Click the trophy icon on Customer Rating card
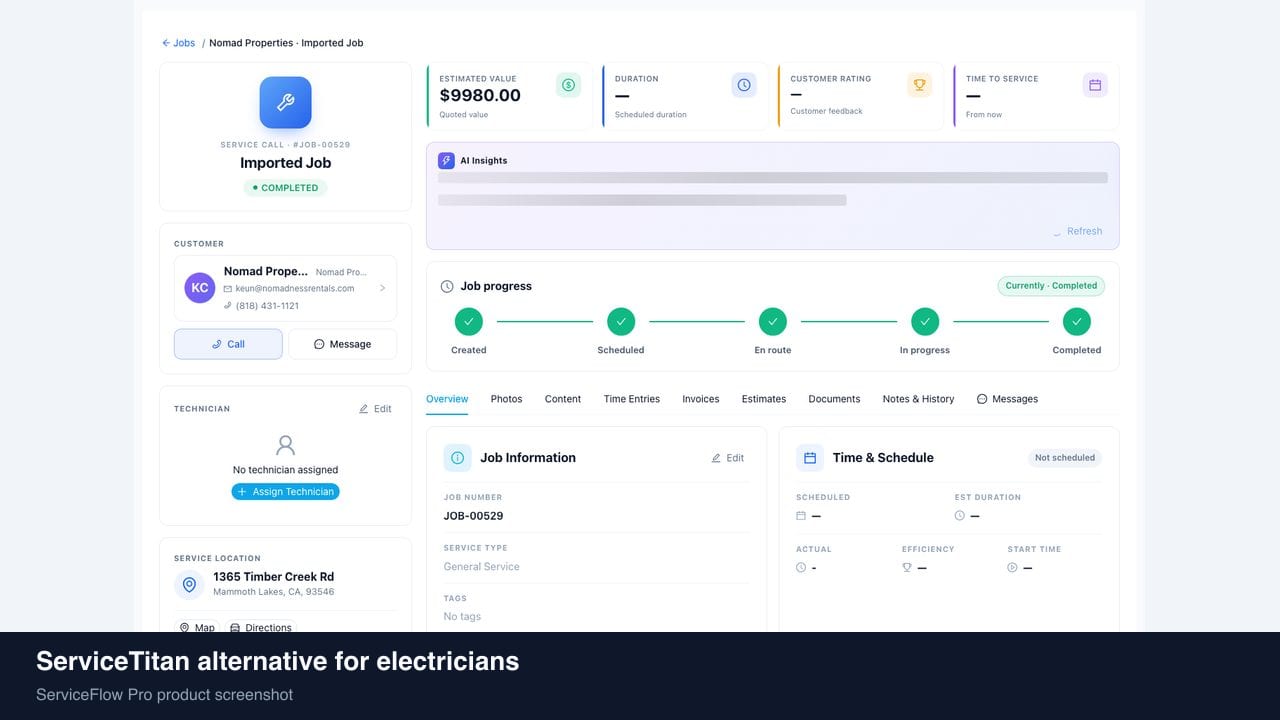The height and width of the screenshot is (720, 1280). pyautogui.click(x=919, y=85)
